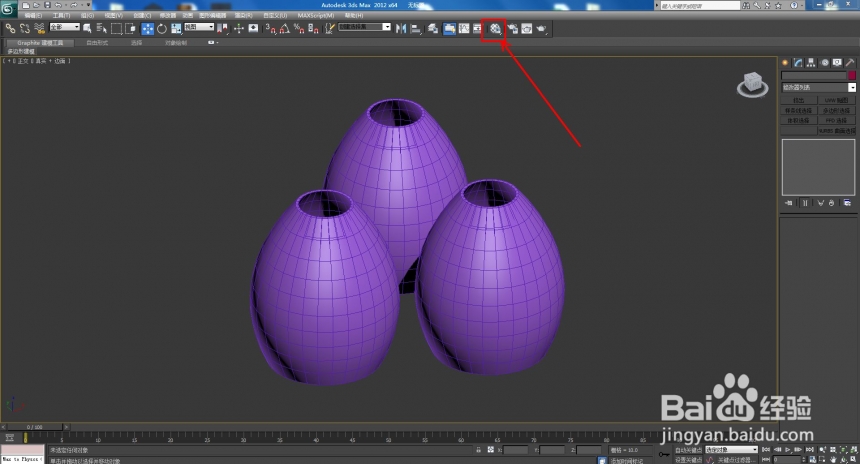The image size is (860, 464).
Task: Open the Hierarchy command panel tab
Action: pyautogui.click(x=811, y=63)
